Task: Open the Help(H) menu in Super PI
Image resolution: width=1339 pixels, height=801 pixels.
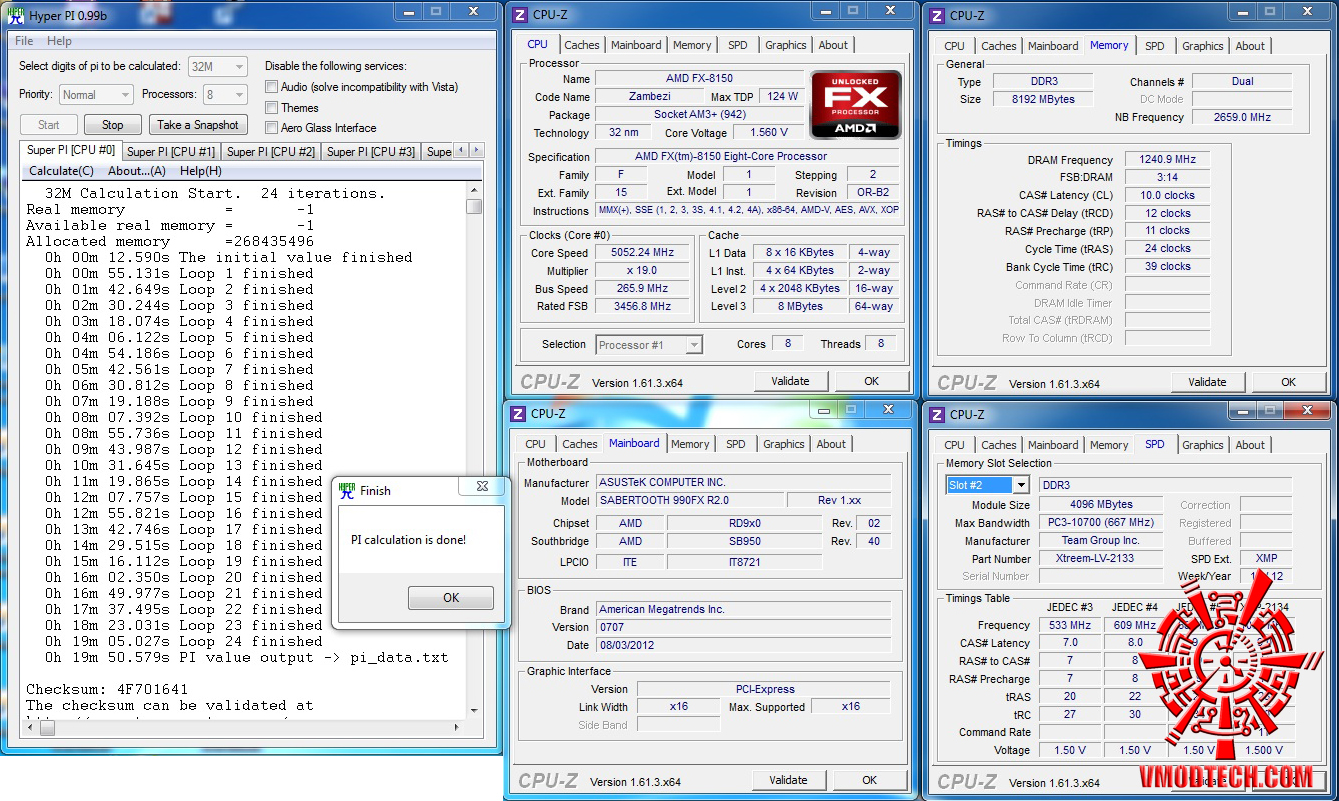Action: (x=201, y=171)
